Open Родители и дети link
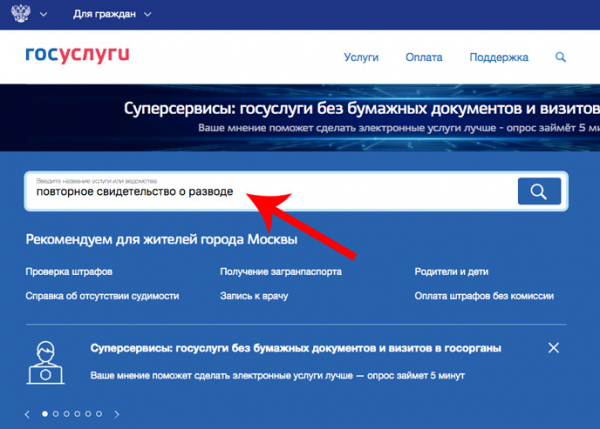This screenshot has height=429, width=600. pyautogui.click(x=451, y=272)
